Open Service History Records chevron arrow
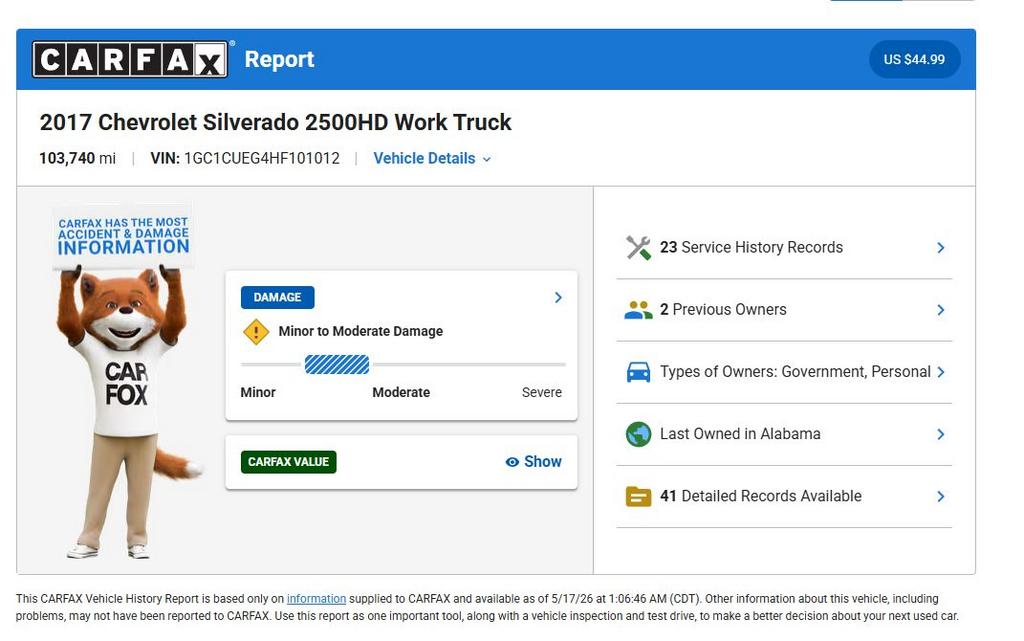Image resolution: width=1024 pixels, height=641 pixels. pos(940,248)
